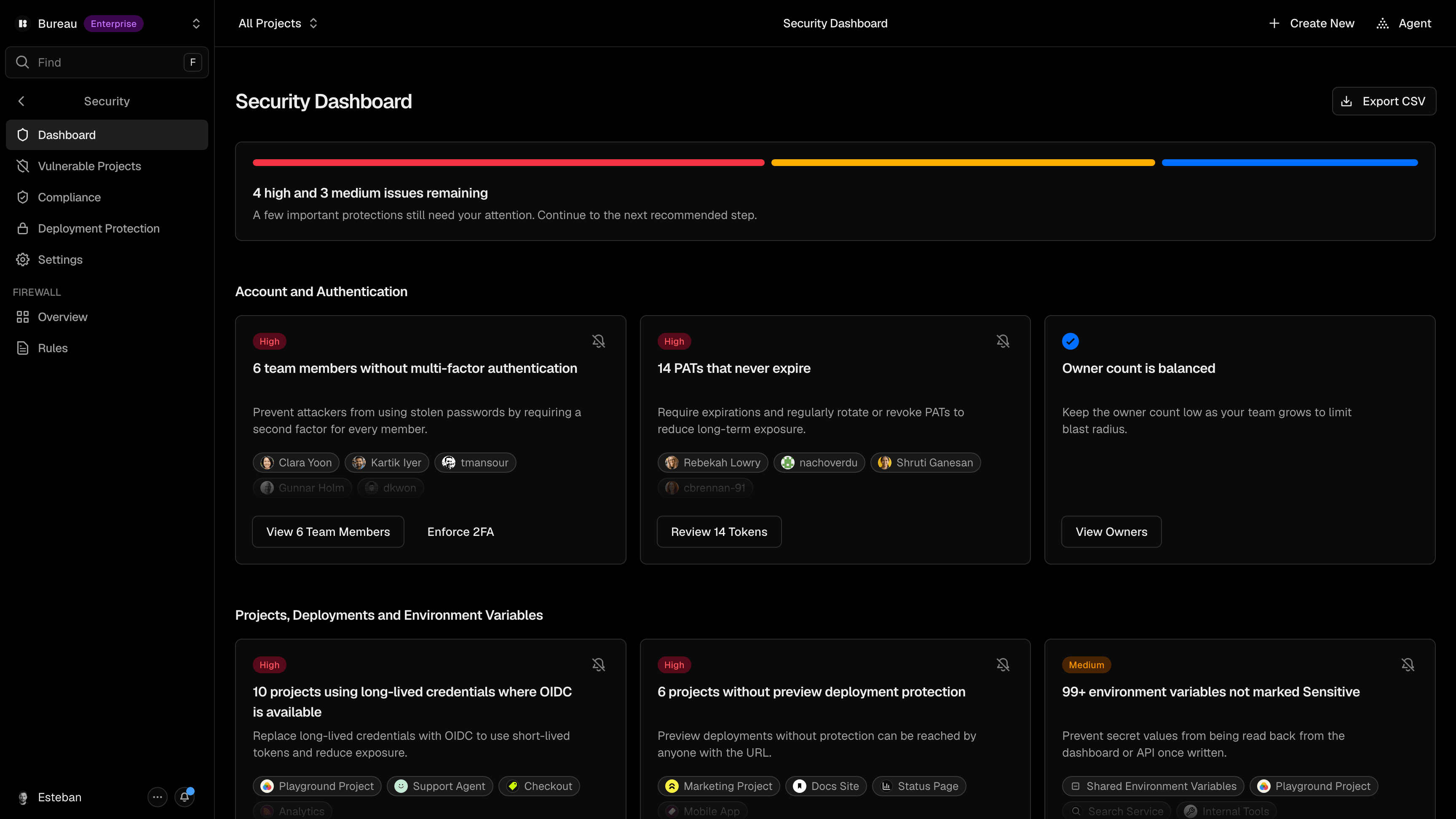Click the Medium badge on environment variables card

point(1087,665)
